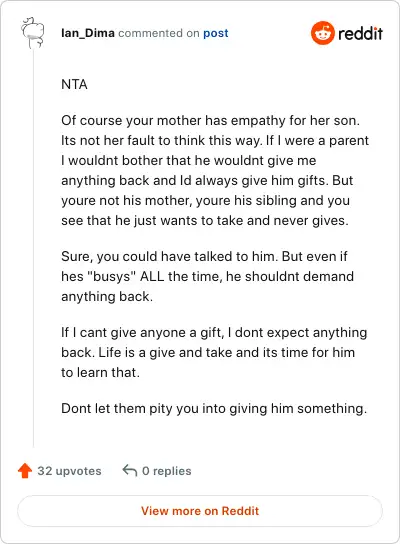The image size is (400, 544).
Task: Click the "32 upvotes" label
Action: coord(69,471)
